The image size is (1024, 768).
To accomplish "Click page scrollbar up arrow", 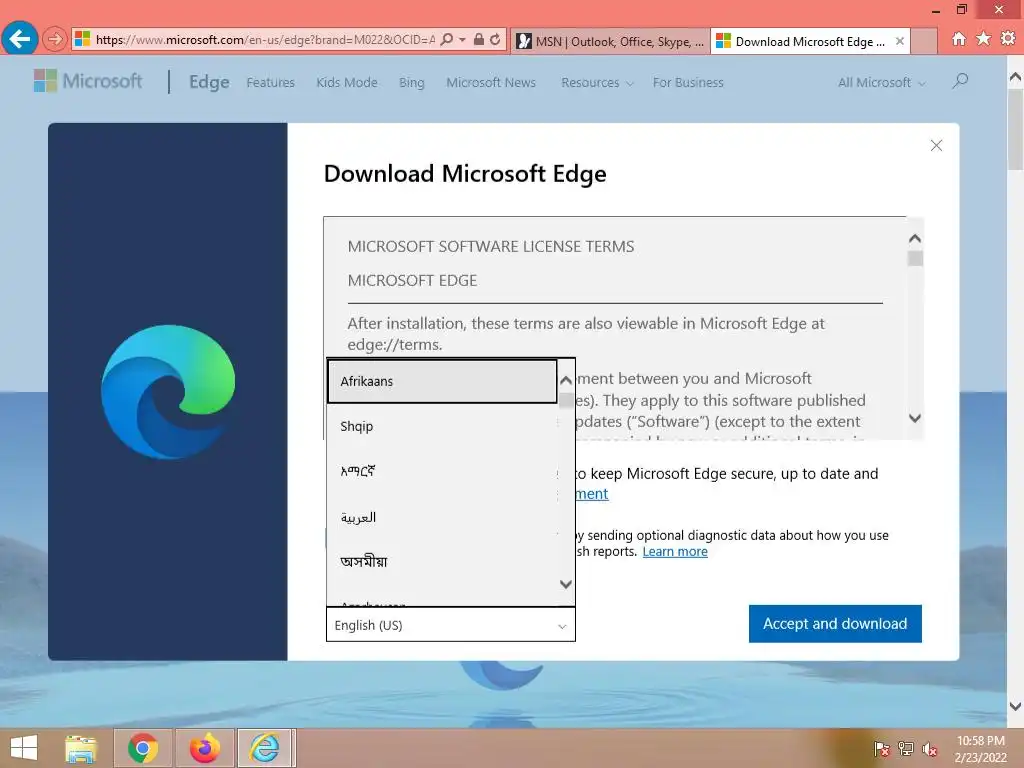I will point(1016,77).
